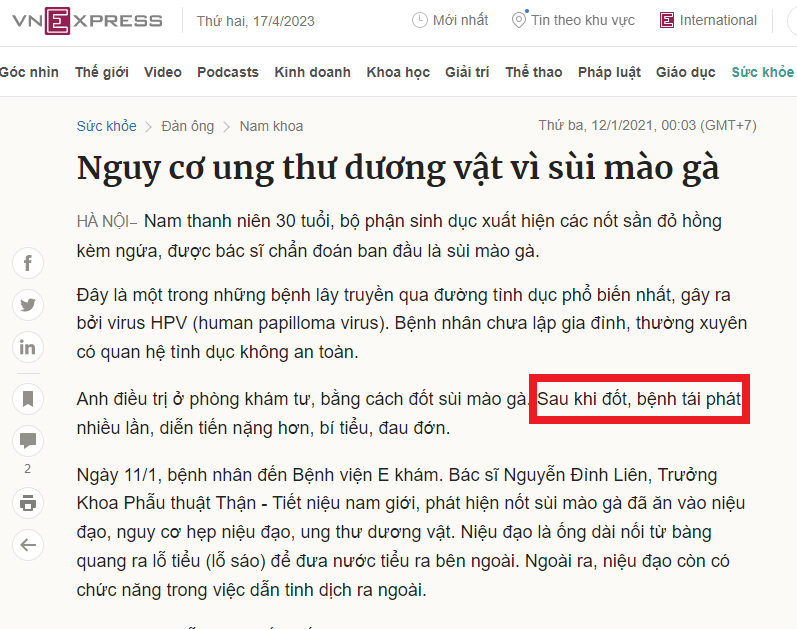Go to the Video section
The height and width of the screenshot is (629, 797).
162,72
